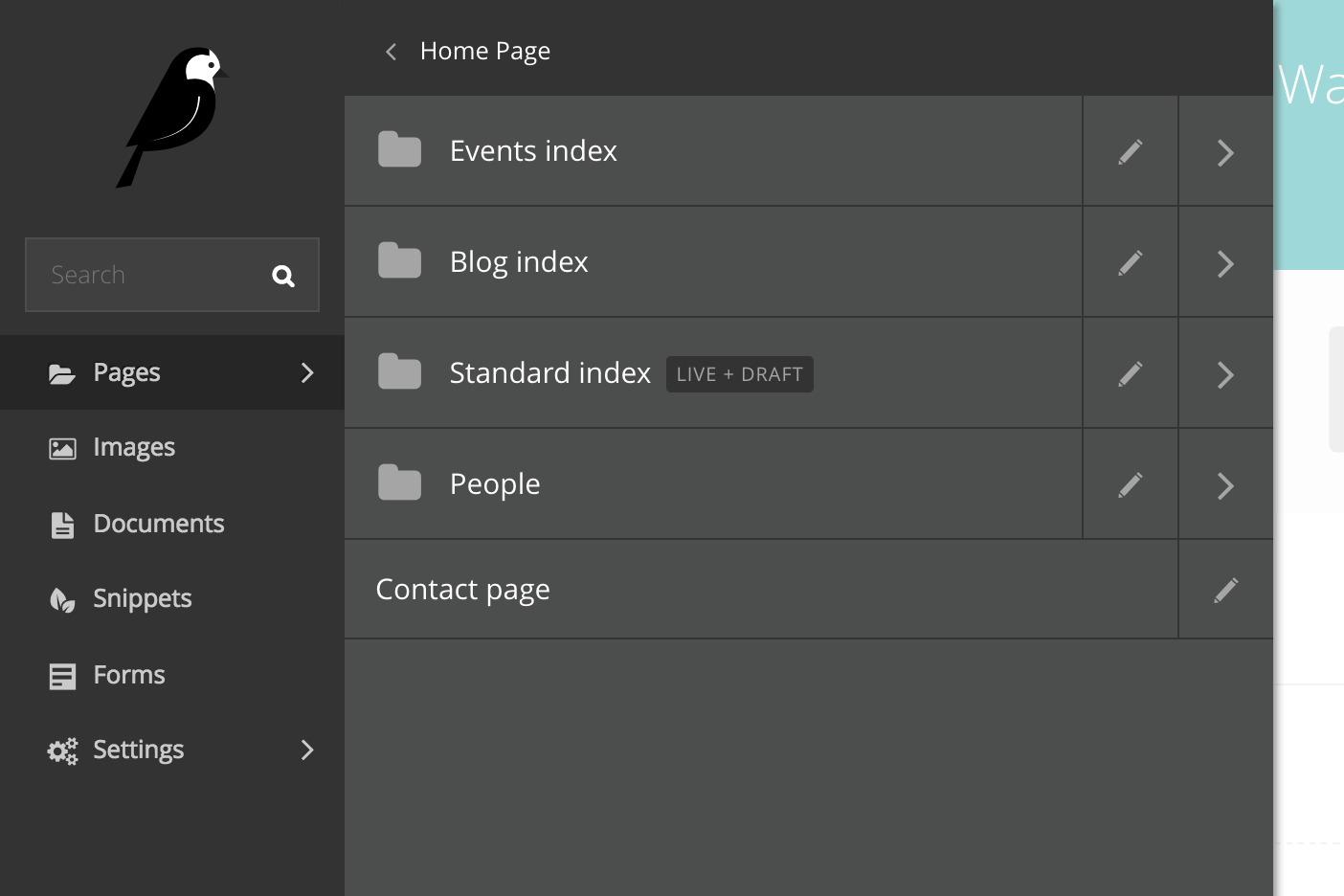Click the Settings gear icon
The image size is (1344, 896).
(61, 750)
